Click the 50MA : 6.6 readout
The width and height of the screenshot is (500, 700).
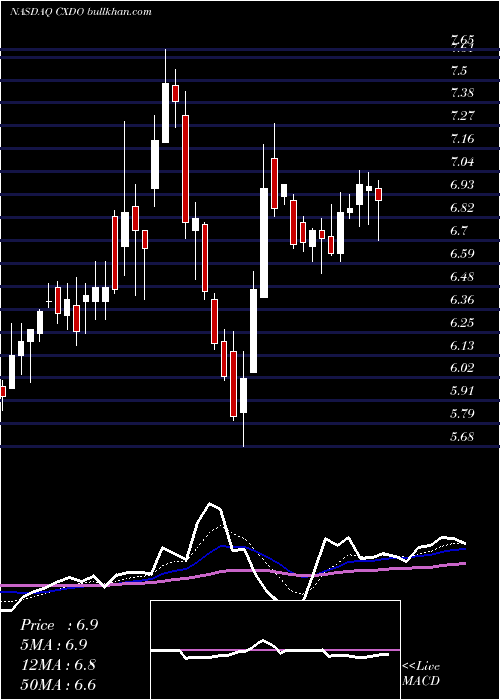[x=58, y=685]
